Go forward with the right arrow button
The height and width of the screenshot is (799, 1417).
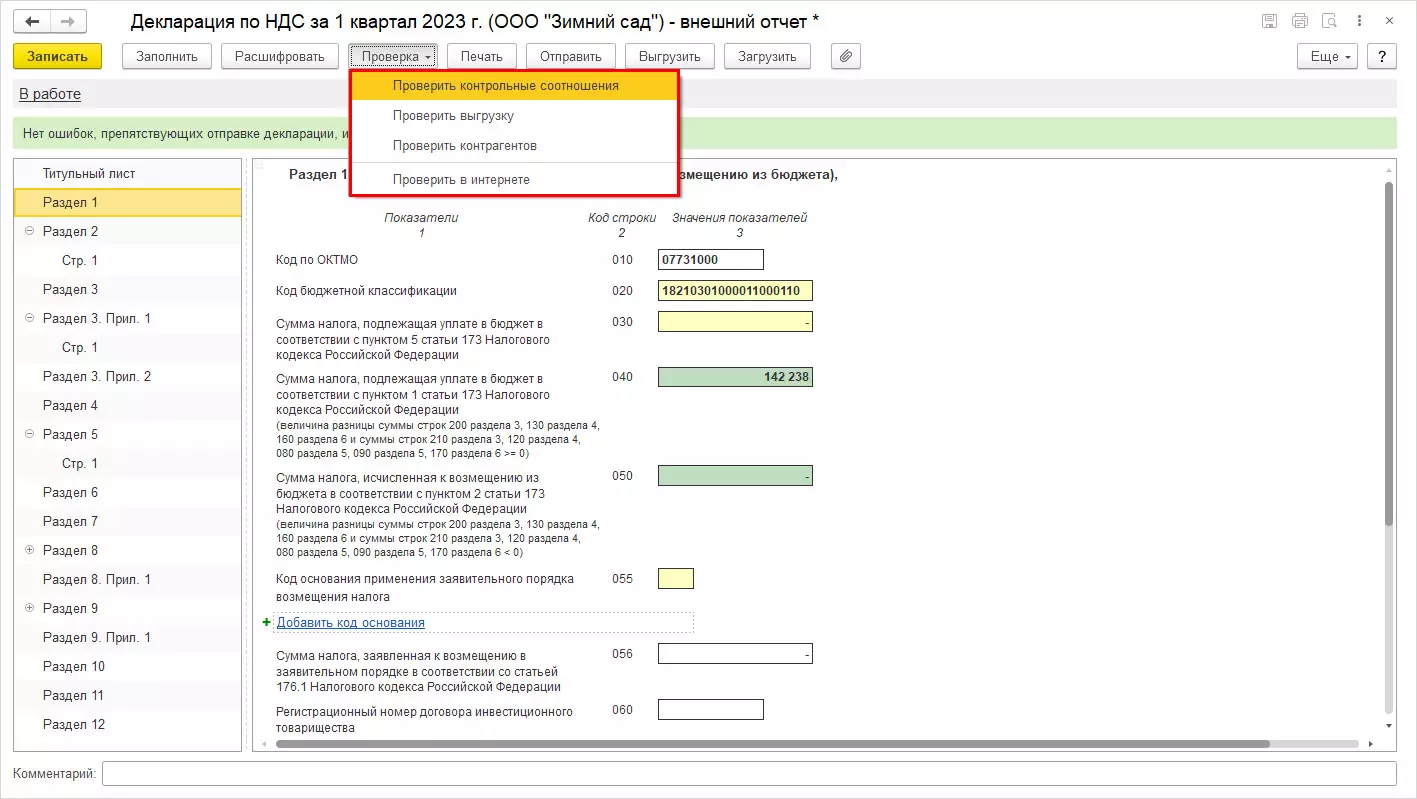(x=68, y=21)
